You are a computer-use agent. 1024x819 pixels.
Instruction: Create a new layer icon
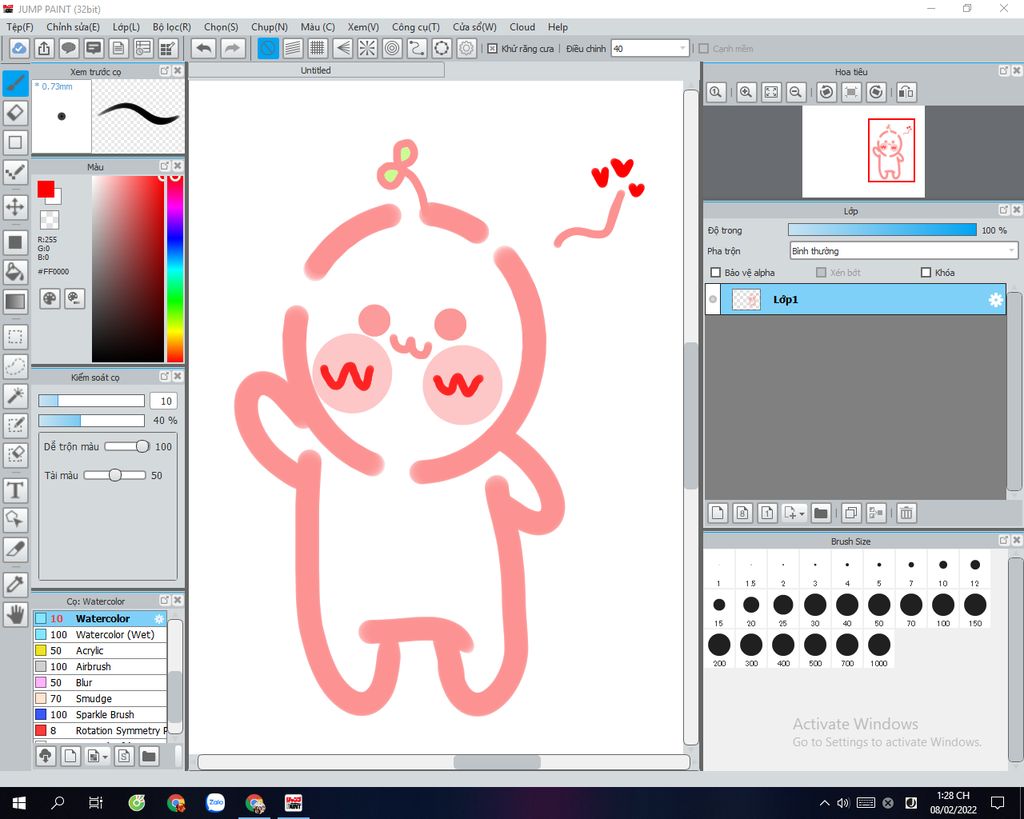[718, 513]
